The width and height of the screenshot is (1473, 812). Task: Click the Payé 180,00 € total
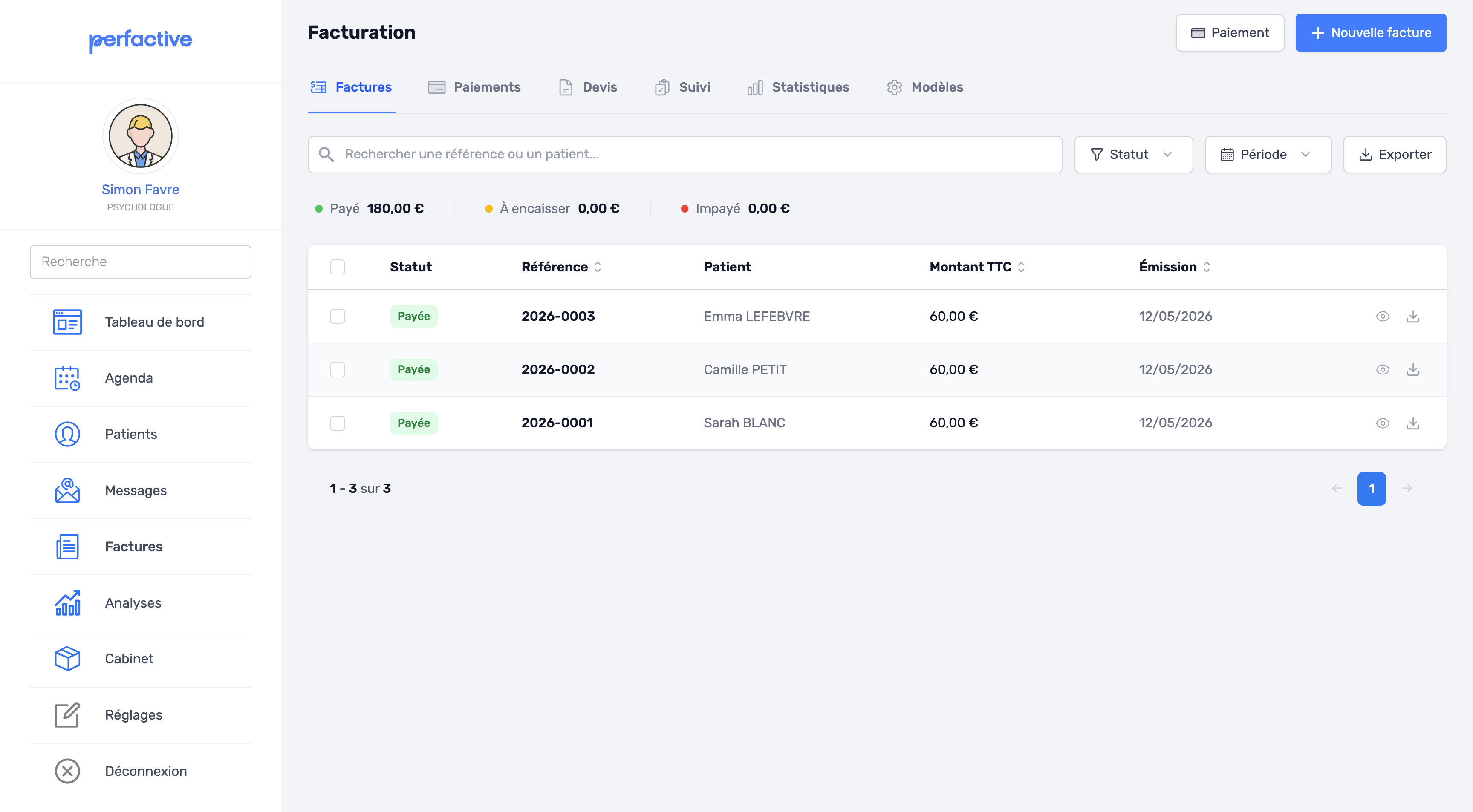[370, 209]
